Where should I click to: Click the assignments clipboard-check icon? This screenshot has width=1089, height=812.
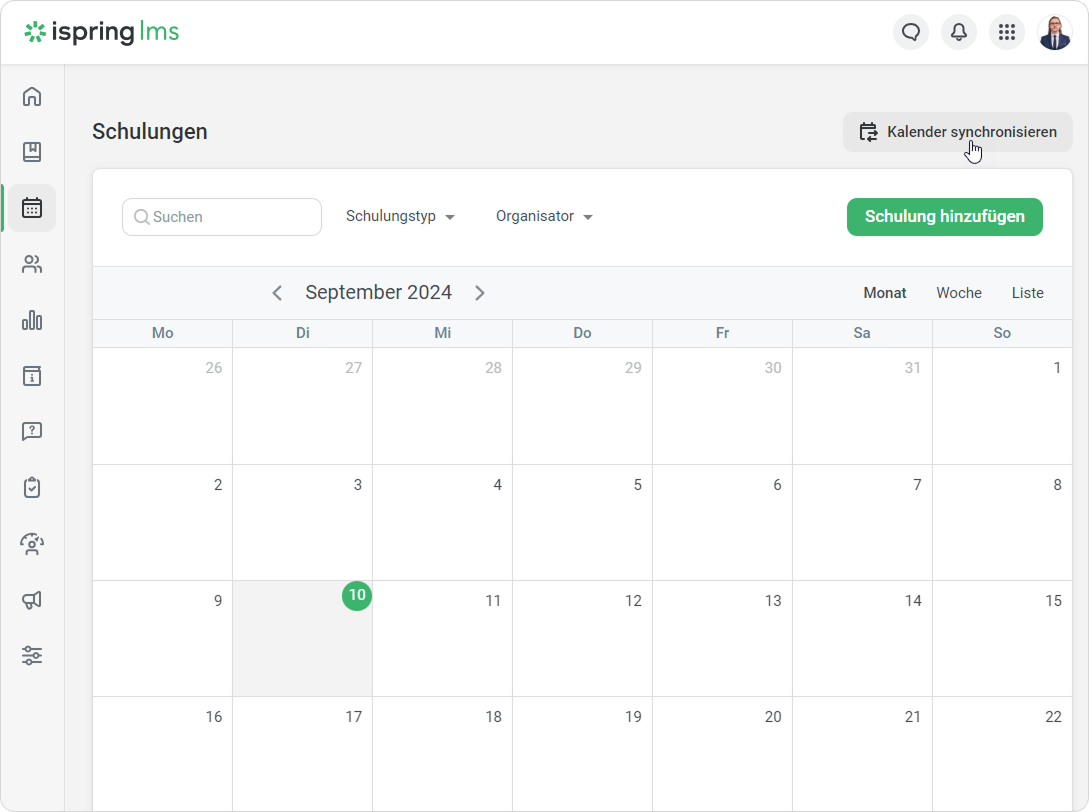coord(32,488)
